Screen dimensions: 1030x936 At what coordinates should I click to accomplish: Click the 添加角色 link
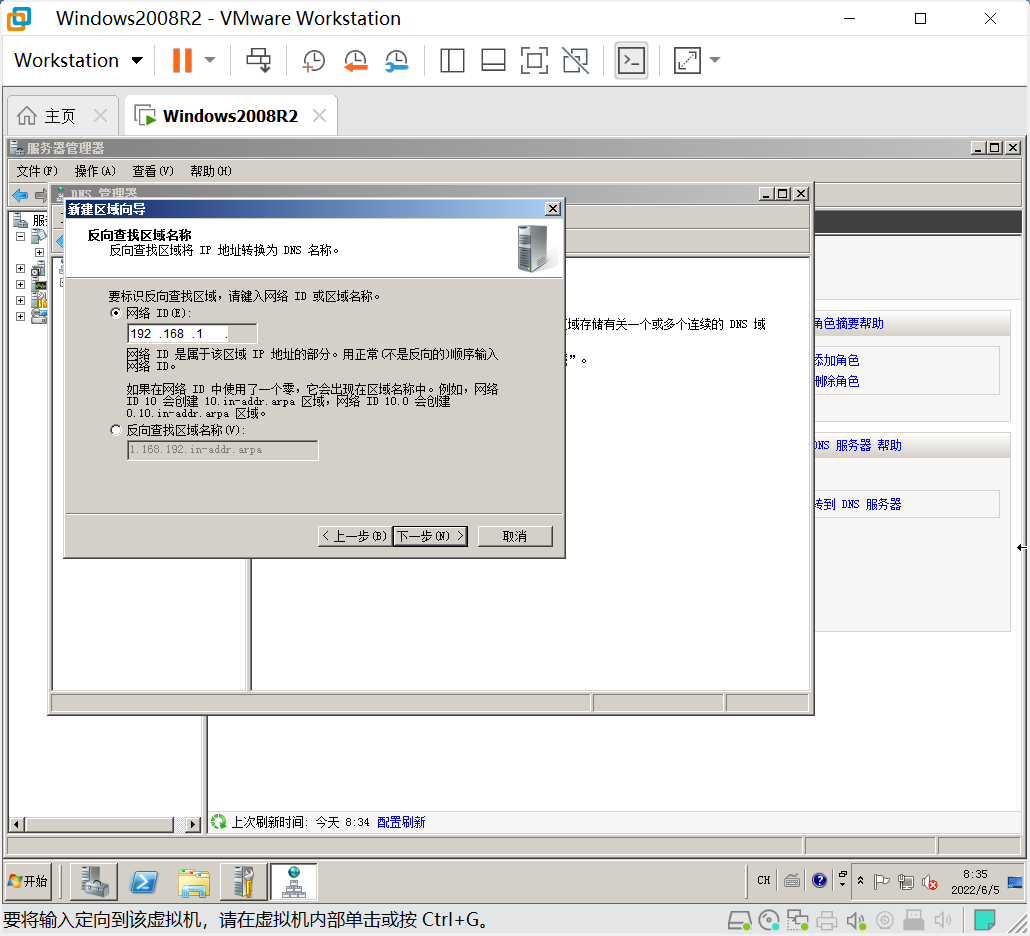pos(837,361)
